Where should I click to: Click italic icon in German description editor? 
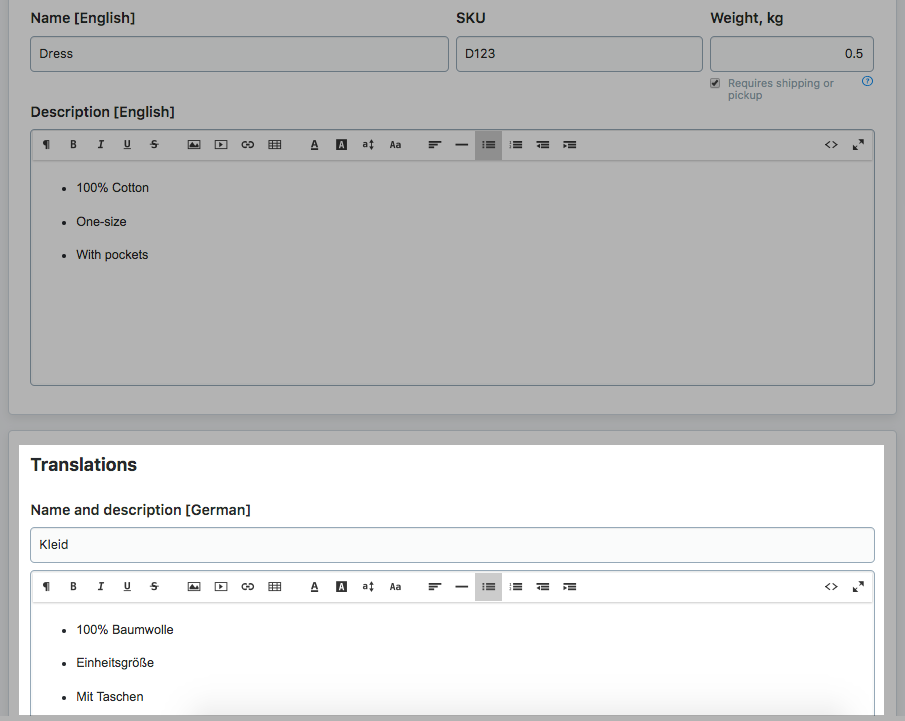(x=100, y=587)
